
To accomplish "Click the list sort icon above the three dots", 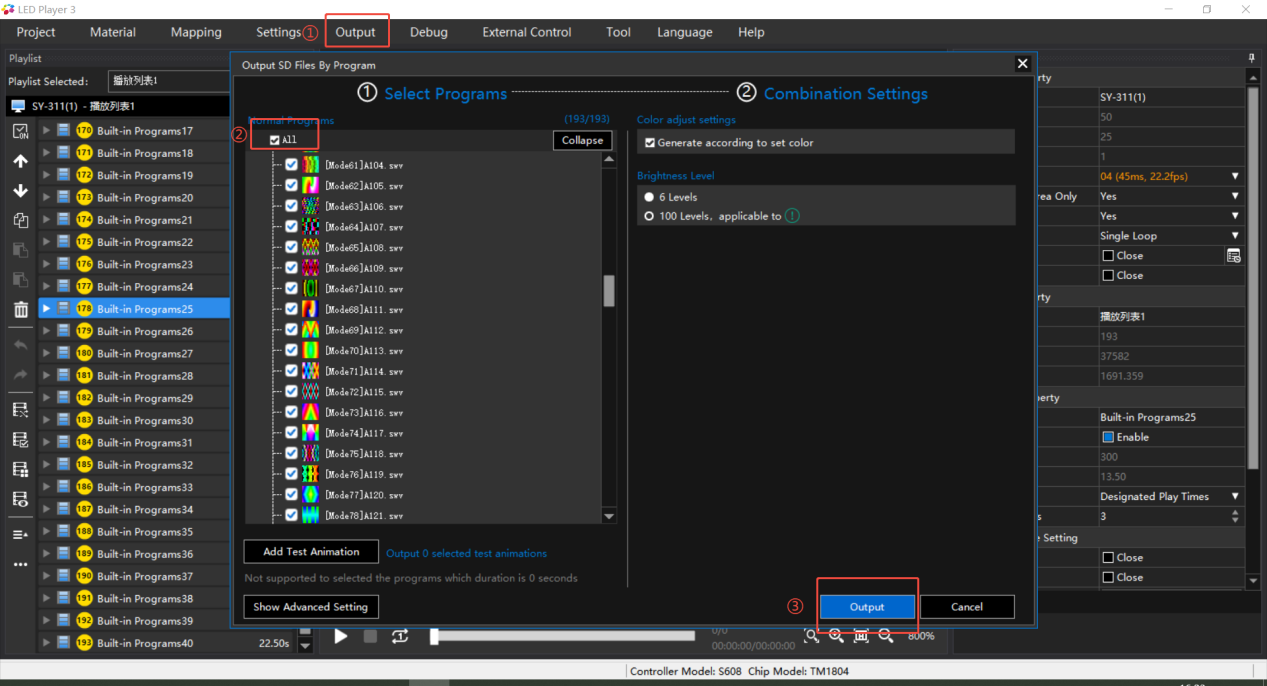I will (x=20, y=535).
